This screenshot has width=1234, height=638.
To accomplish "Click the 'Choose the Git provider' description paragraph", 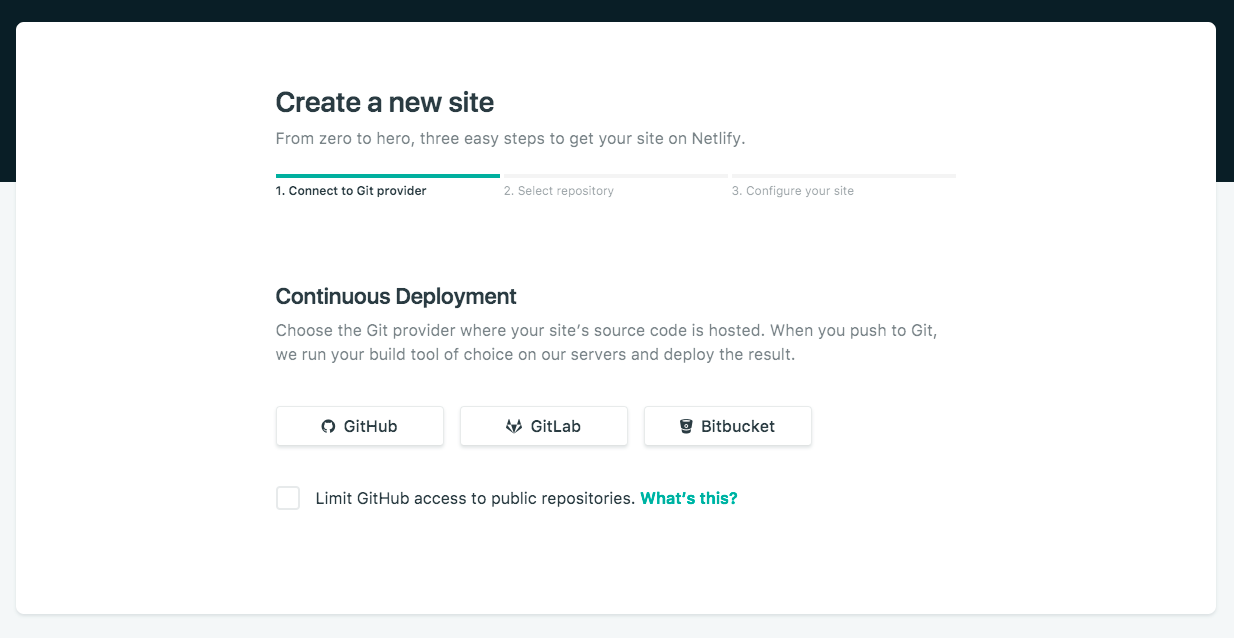I will 606,342.
